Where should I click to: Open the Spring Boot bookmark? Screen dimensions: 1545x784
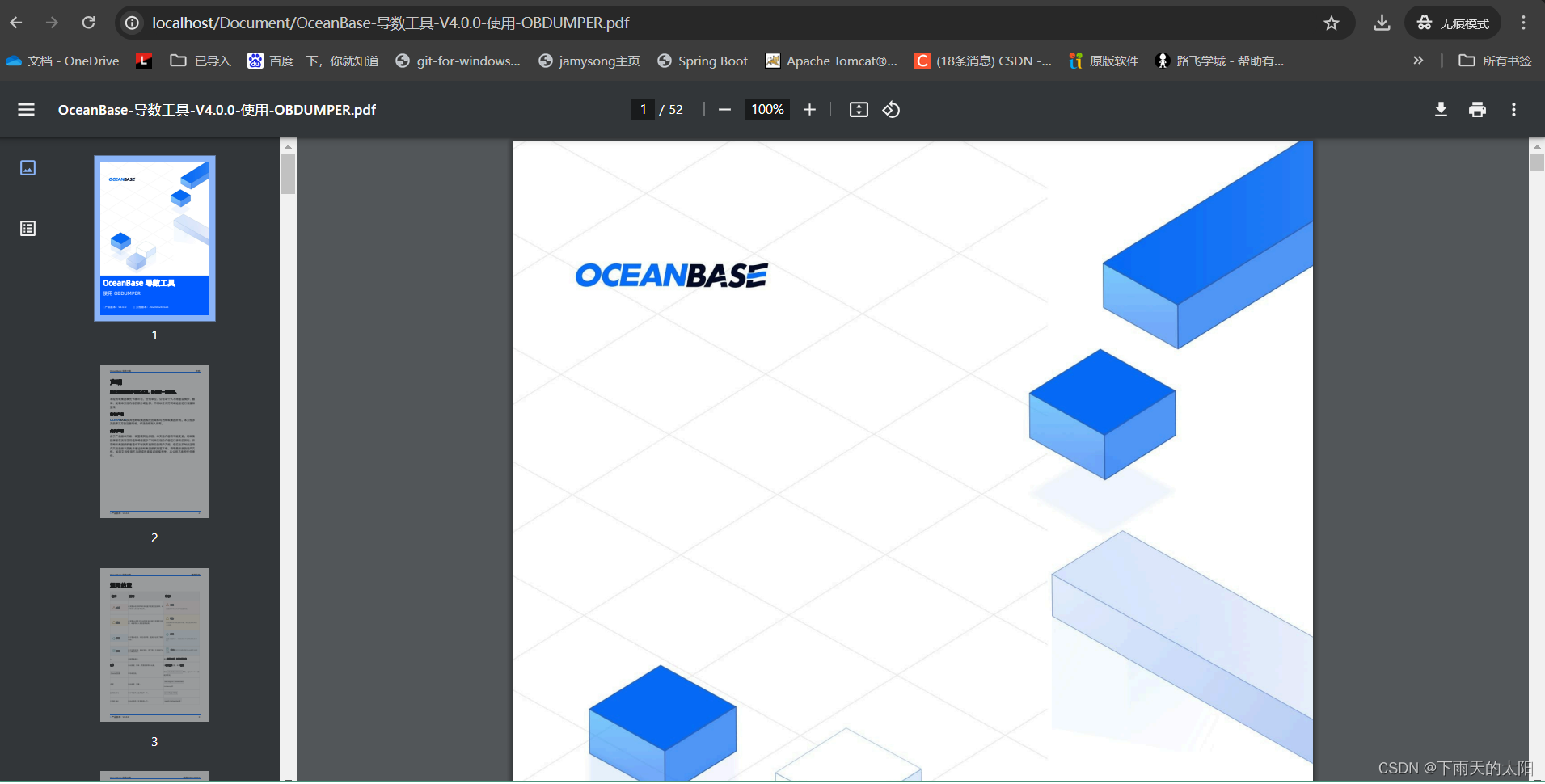[703, 61]
